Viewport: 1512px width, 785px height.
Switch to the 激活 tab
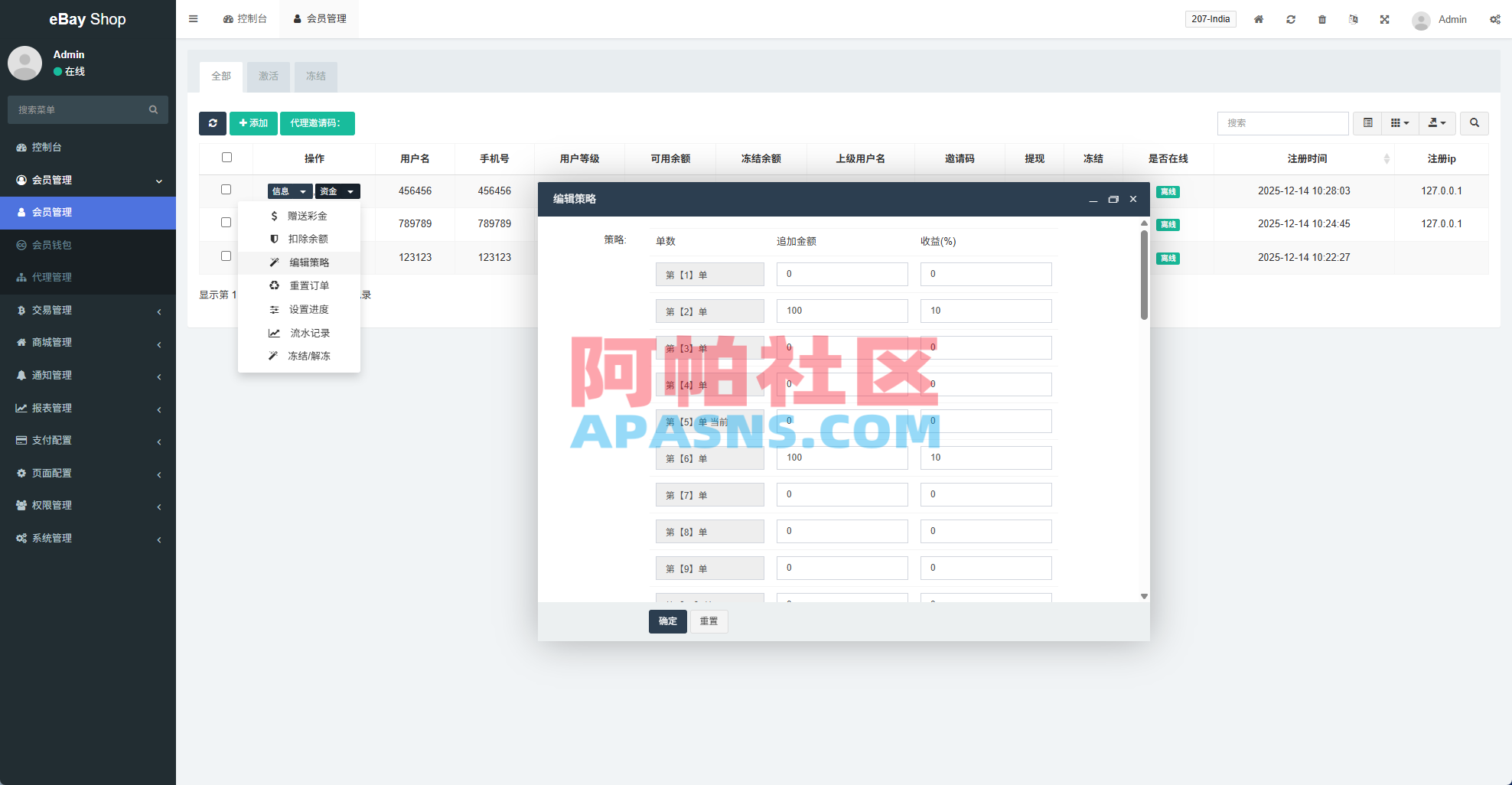(269, 77)
